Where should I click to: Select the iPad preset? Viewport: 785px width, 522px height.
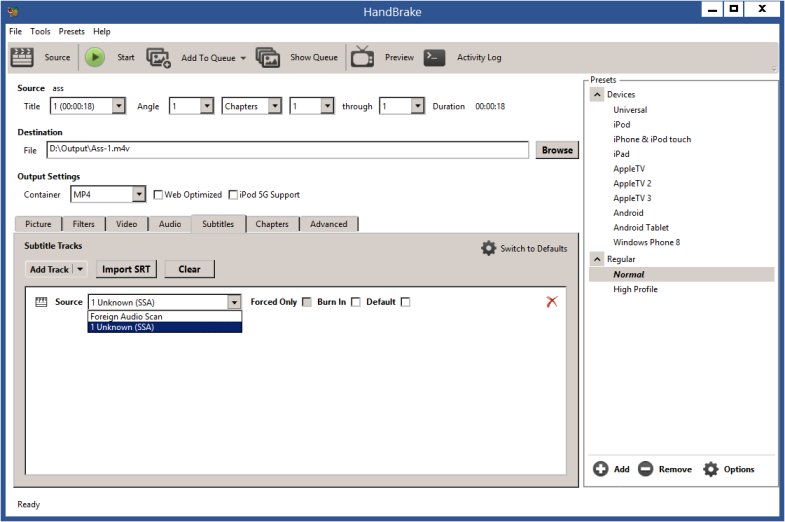[x=621, y=154]
